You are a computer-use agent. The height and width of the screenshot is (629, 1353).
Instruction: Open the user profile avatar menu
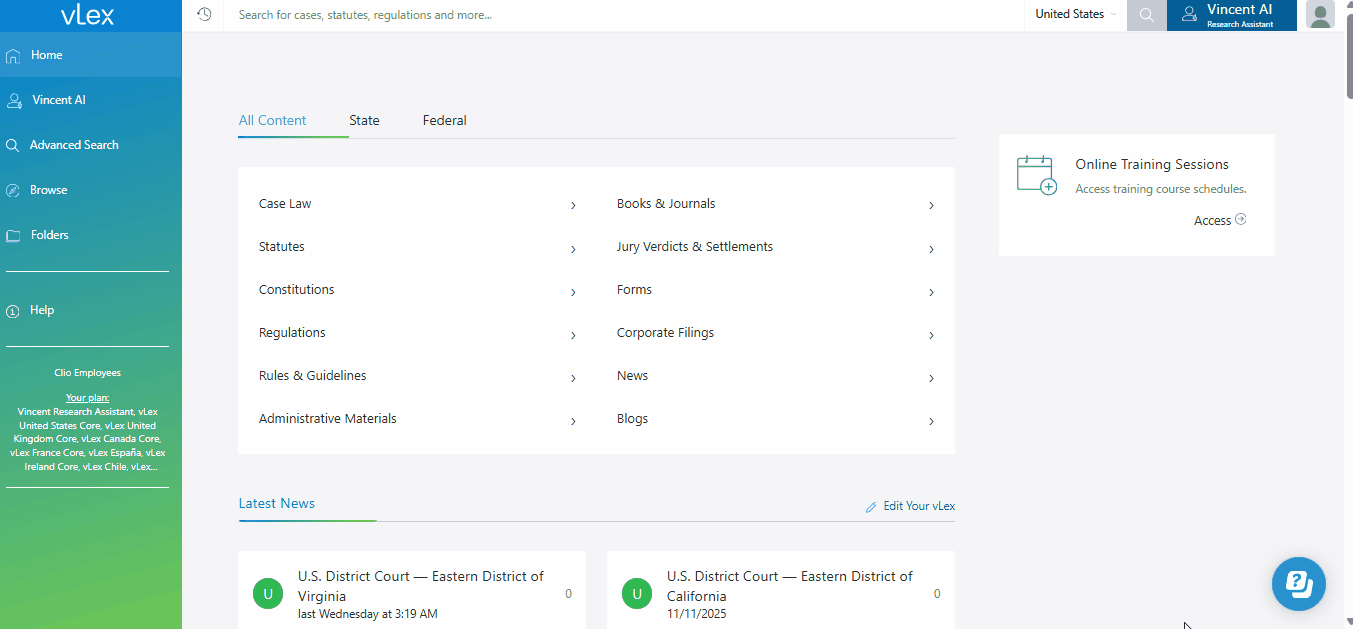[x=1320, y=15]
